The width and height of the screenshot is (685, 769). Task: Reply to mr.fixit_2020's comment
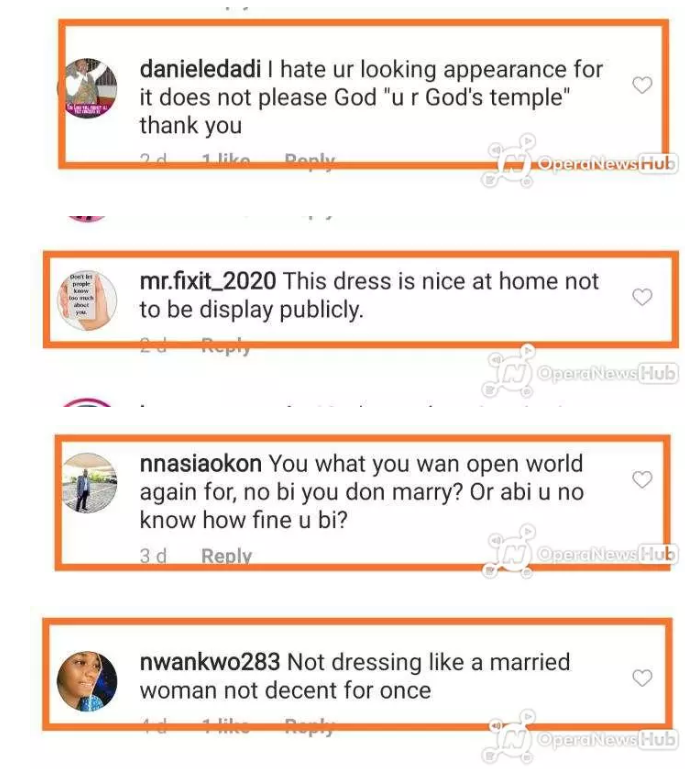pyautogui.click(x=227, y=345)
